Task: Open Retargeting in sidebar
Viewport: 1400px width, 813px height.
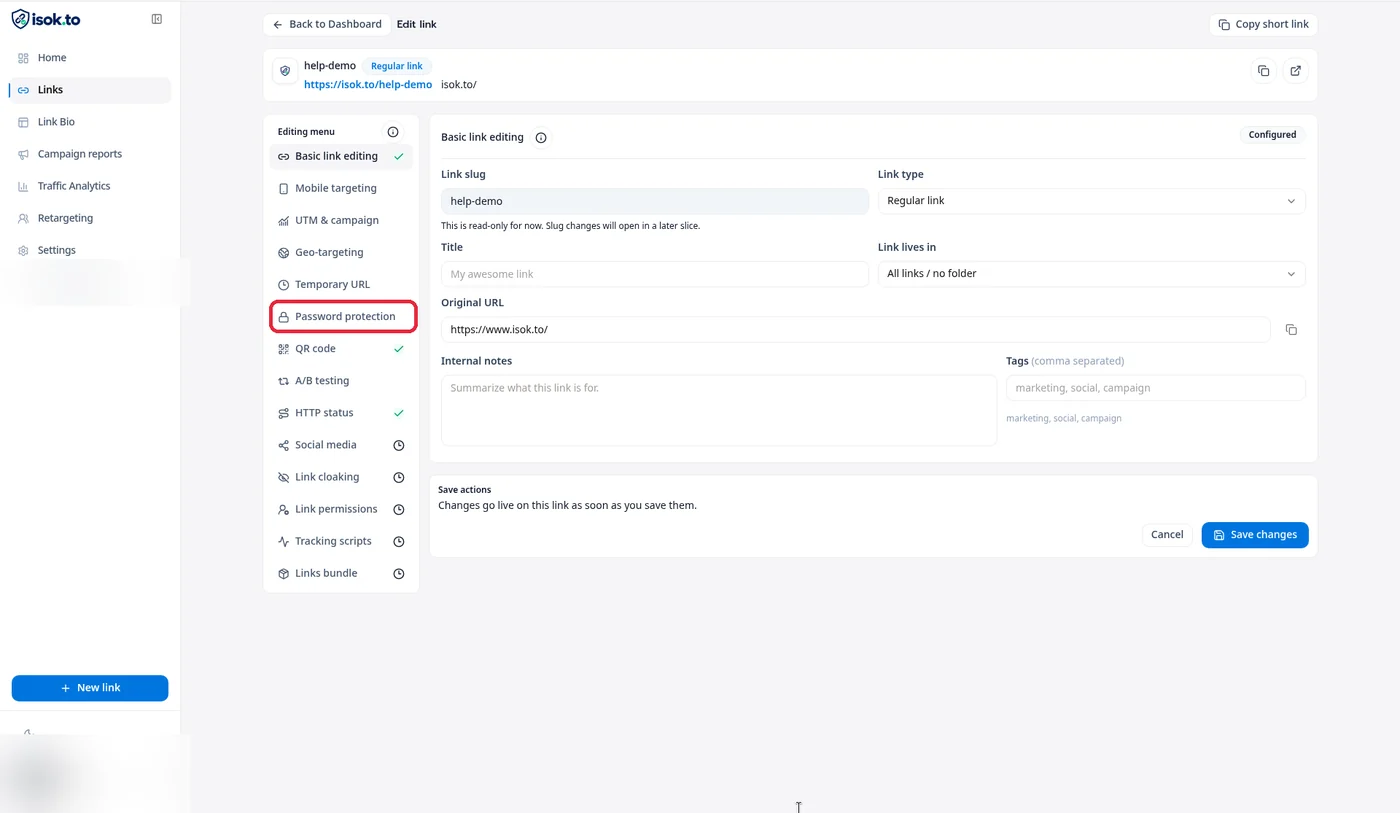Action: tap(90, 218)
